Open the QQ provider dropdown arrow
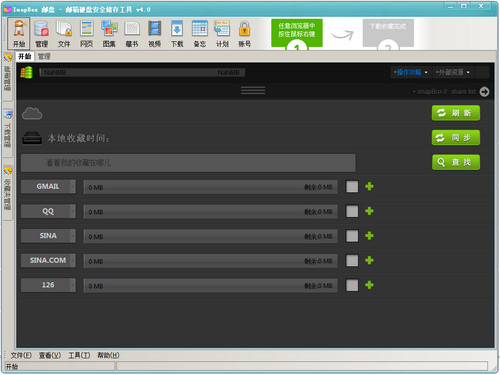The height and width of the screenshot is (375, 500). (x=73, y=211)
